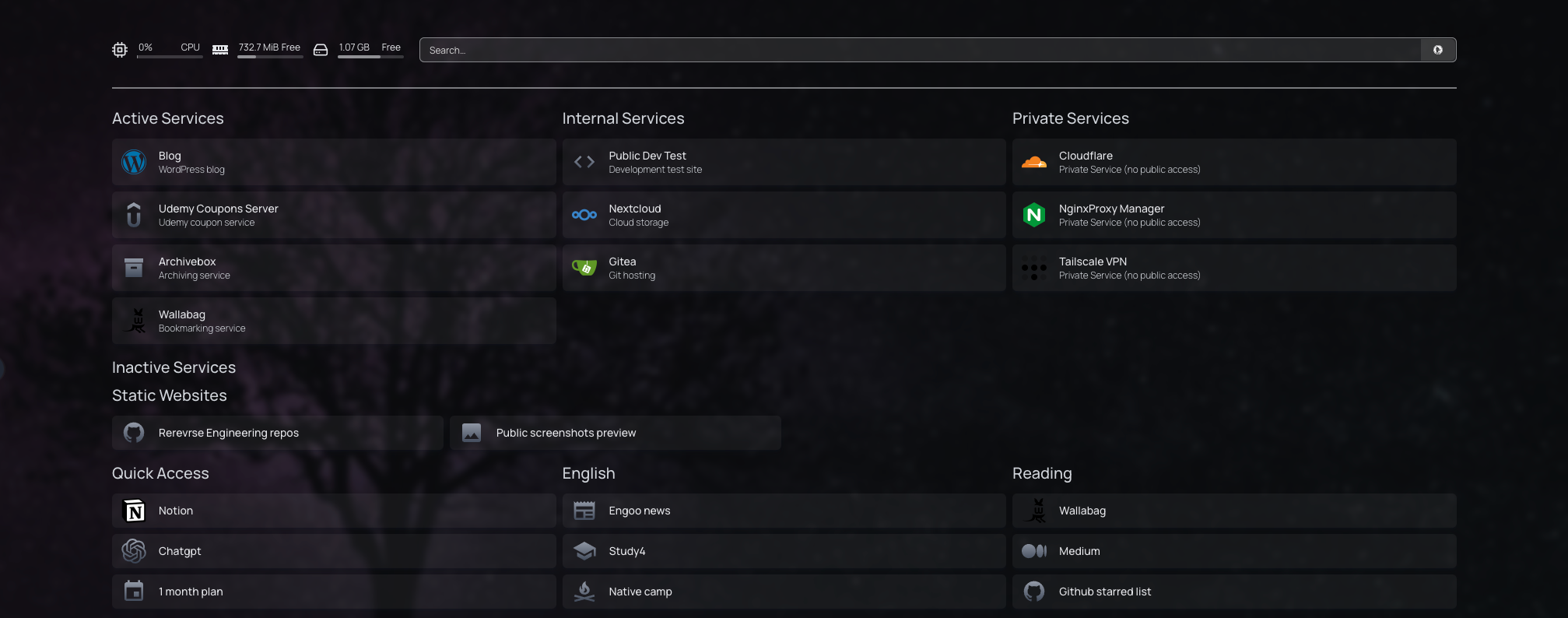Collapse the Private Services section heading
The width and height of the screenshot is (1568, 618).
point(1071,118)
